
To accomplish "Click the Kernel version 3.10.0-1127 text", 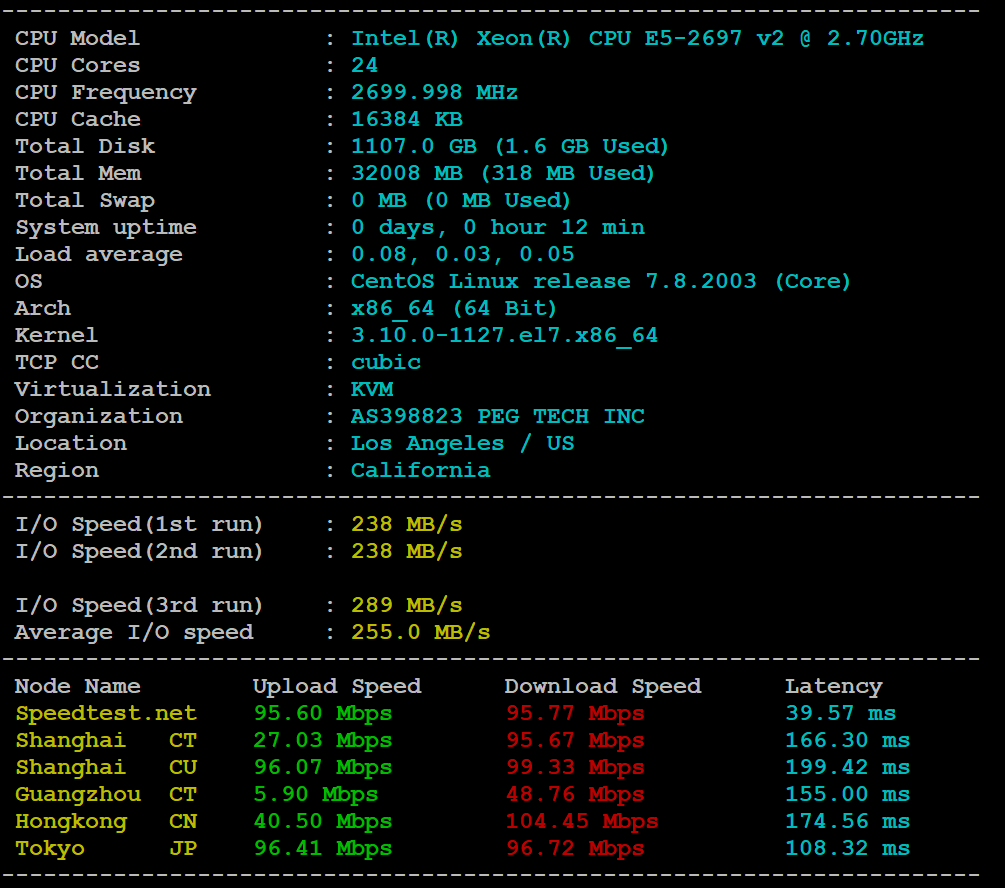I will coord(504,336).
